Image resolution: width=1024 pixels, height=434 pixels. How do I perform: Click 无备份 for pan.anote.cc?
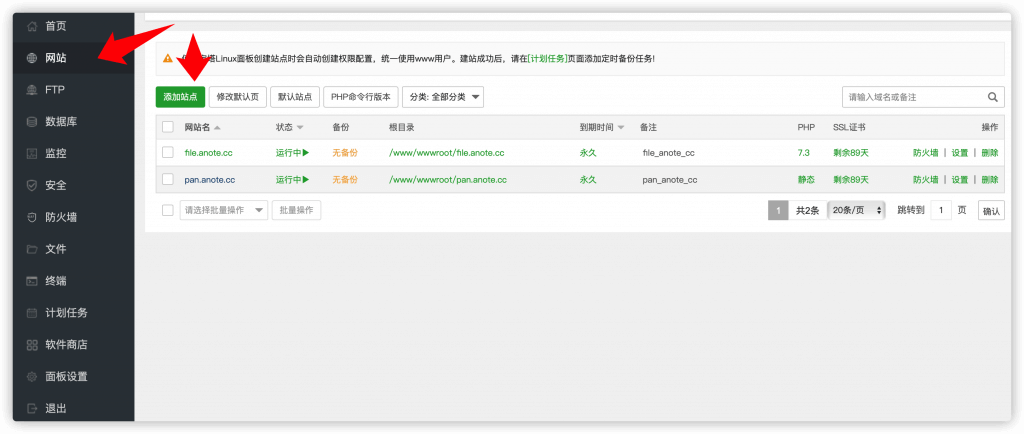coord(345,179)
